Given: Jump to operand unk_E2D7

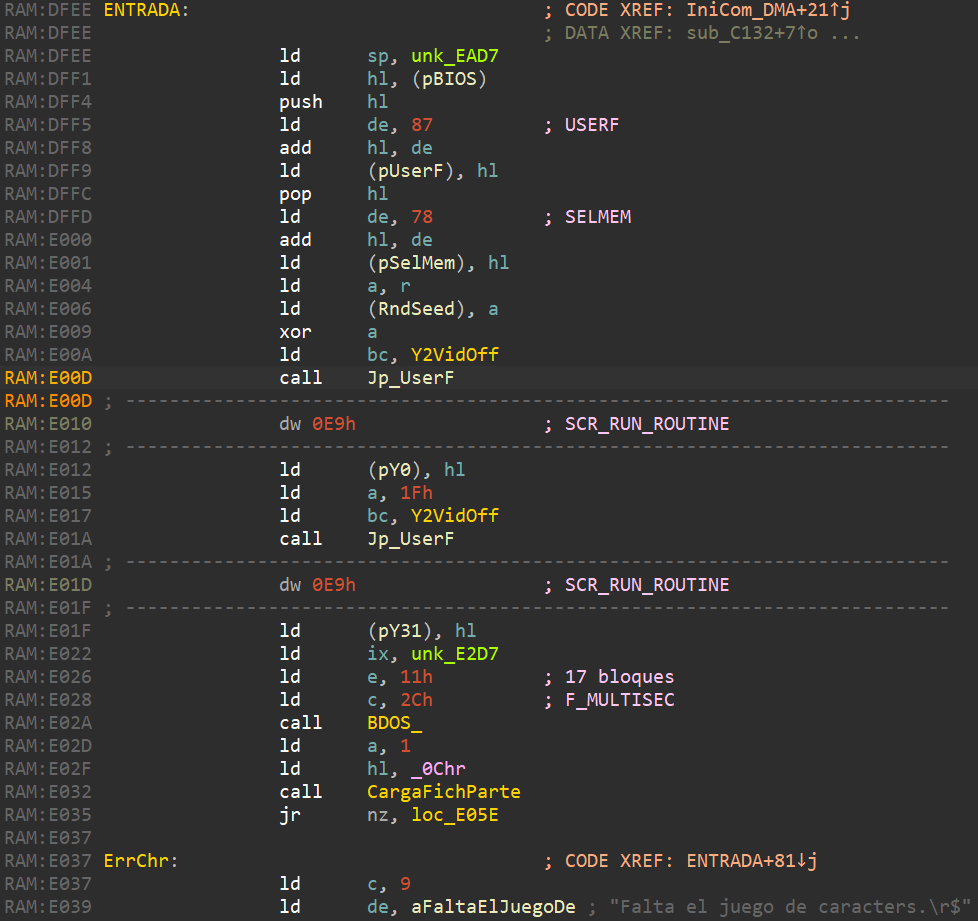Looking at the screenshot, I should pyautogui.click(x=455, y=654).
